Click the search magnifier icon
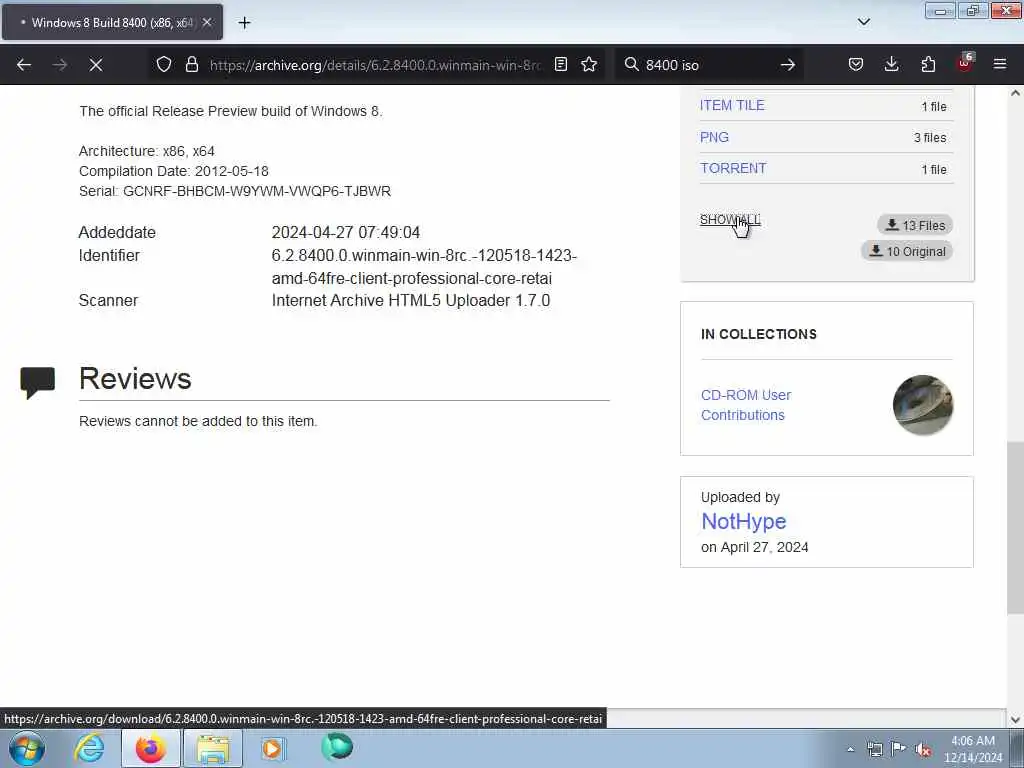The height and width of the screenshot is (768, 1024). 631,64
